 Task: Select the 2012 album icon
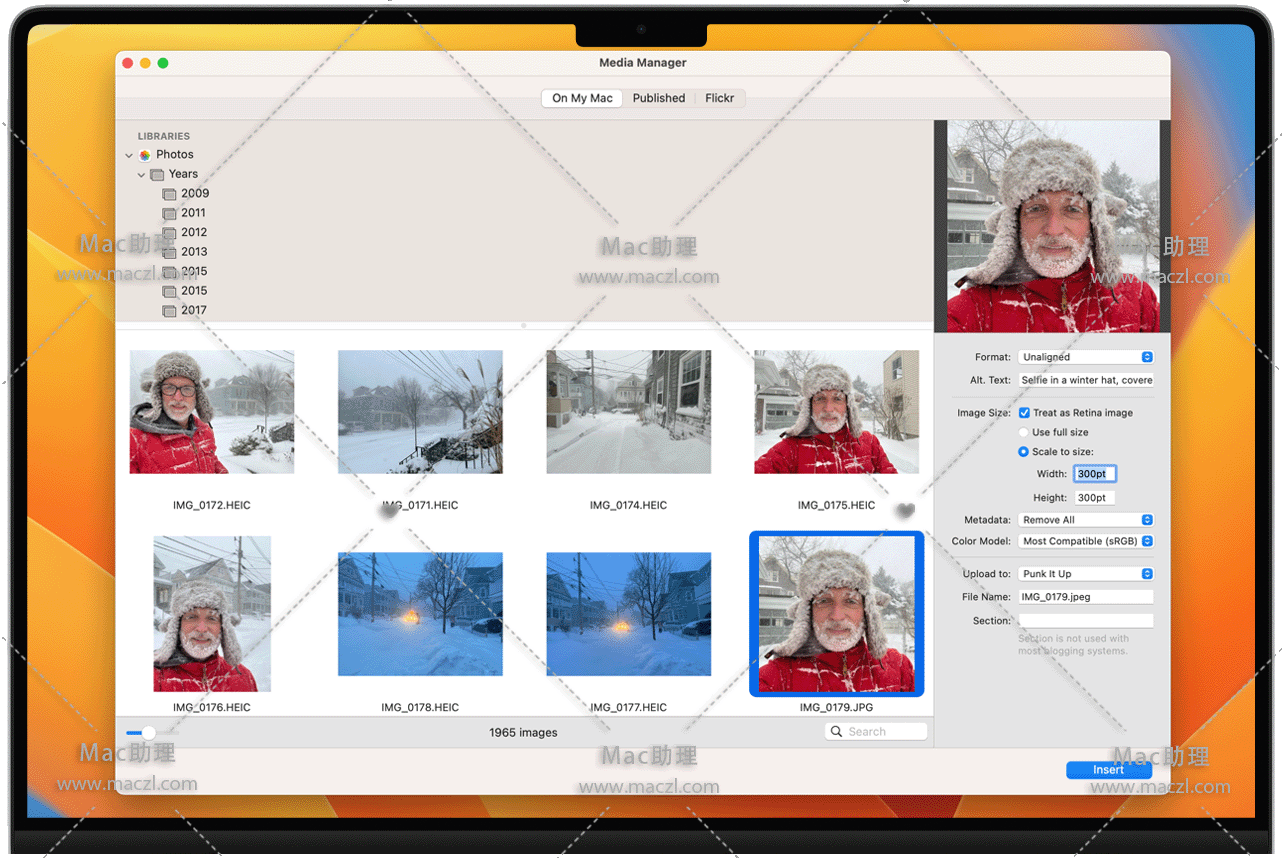[x=169, y=233]
